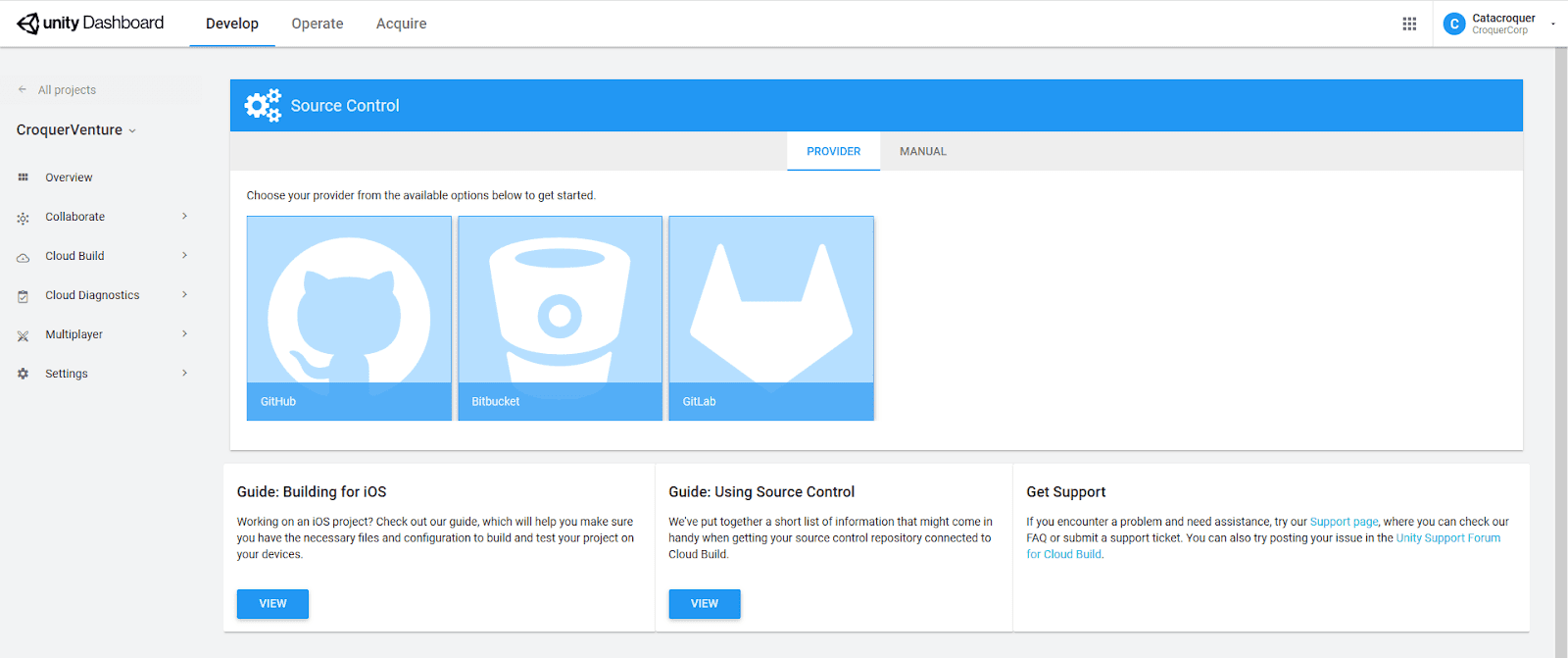Click the Guide: Using Source Control heading
The height and width of the screenshot is (658, 1568).
click(761, 492)
